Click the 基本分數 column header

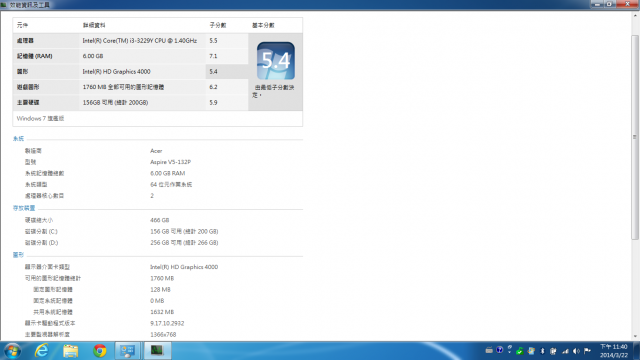(x=263, y=25)
